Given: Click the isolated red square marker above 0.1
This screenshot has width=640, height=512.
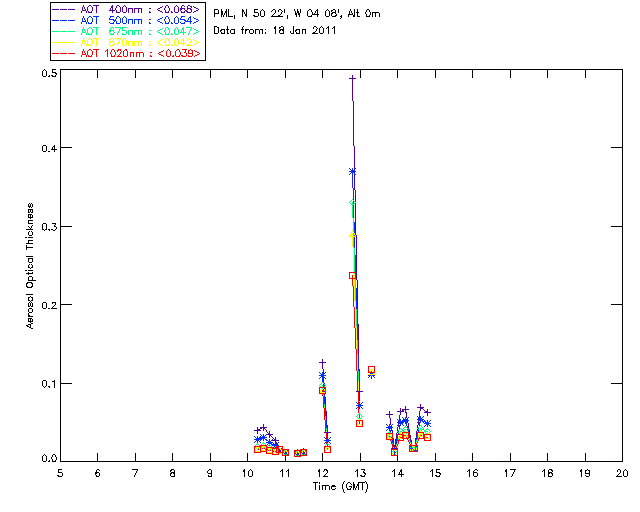Looking at the screenshot, I should (x=371, y=370).
